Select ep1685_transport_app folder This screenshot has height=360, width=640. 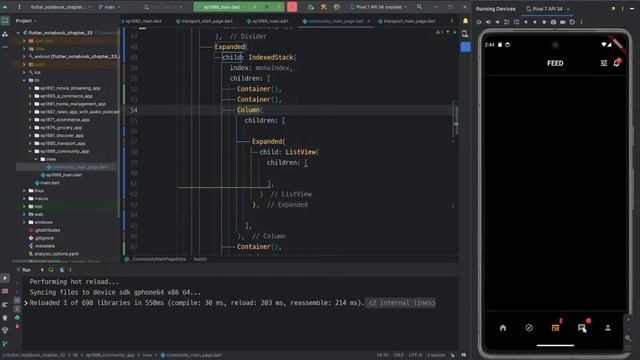(x=60, y=143)
